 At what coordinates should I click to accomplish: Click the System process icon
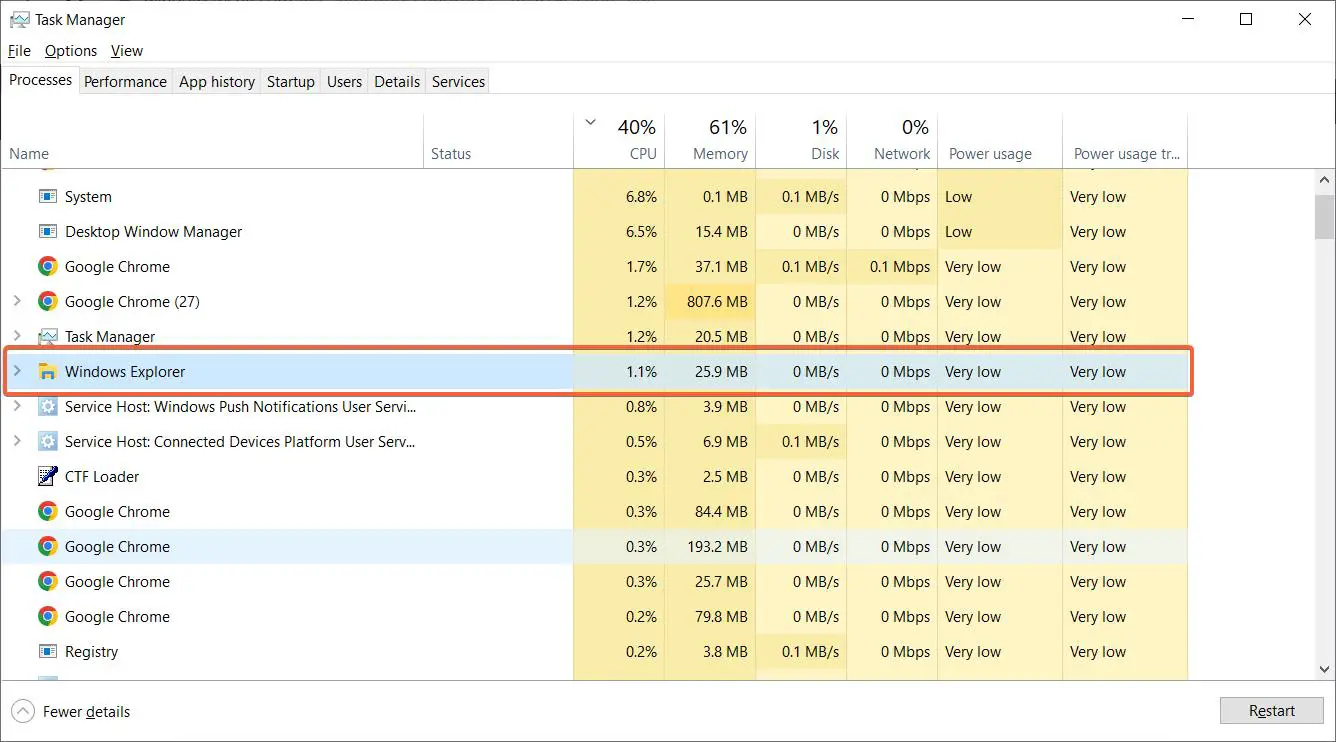point(47,197)
